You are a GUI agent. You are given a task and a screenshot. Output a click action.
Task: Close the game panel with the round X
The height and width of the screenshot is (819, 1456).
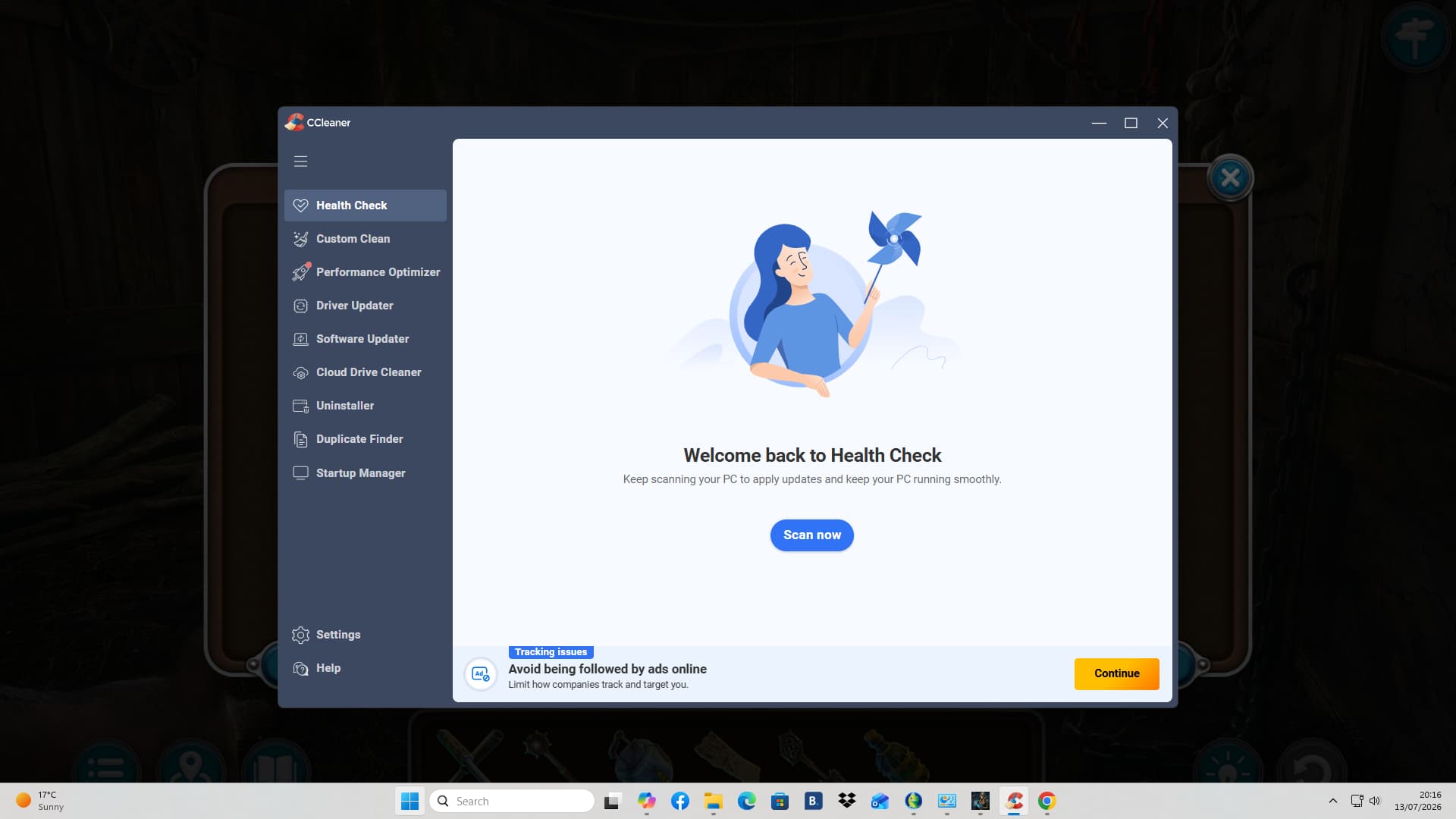pyautogui.click(x=1230, y=178)
